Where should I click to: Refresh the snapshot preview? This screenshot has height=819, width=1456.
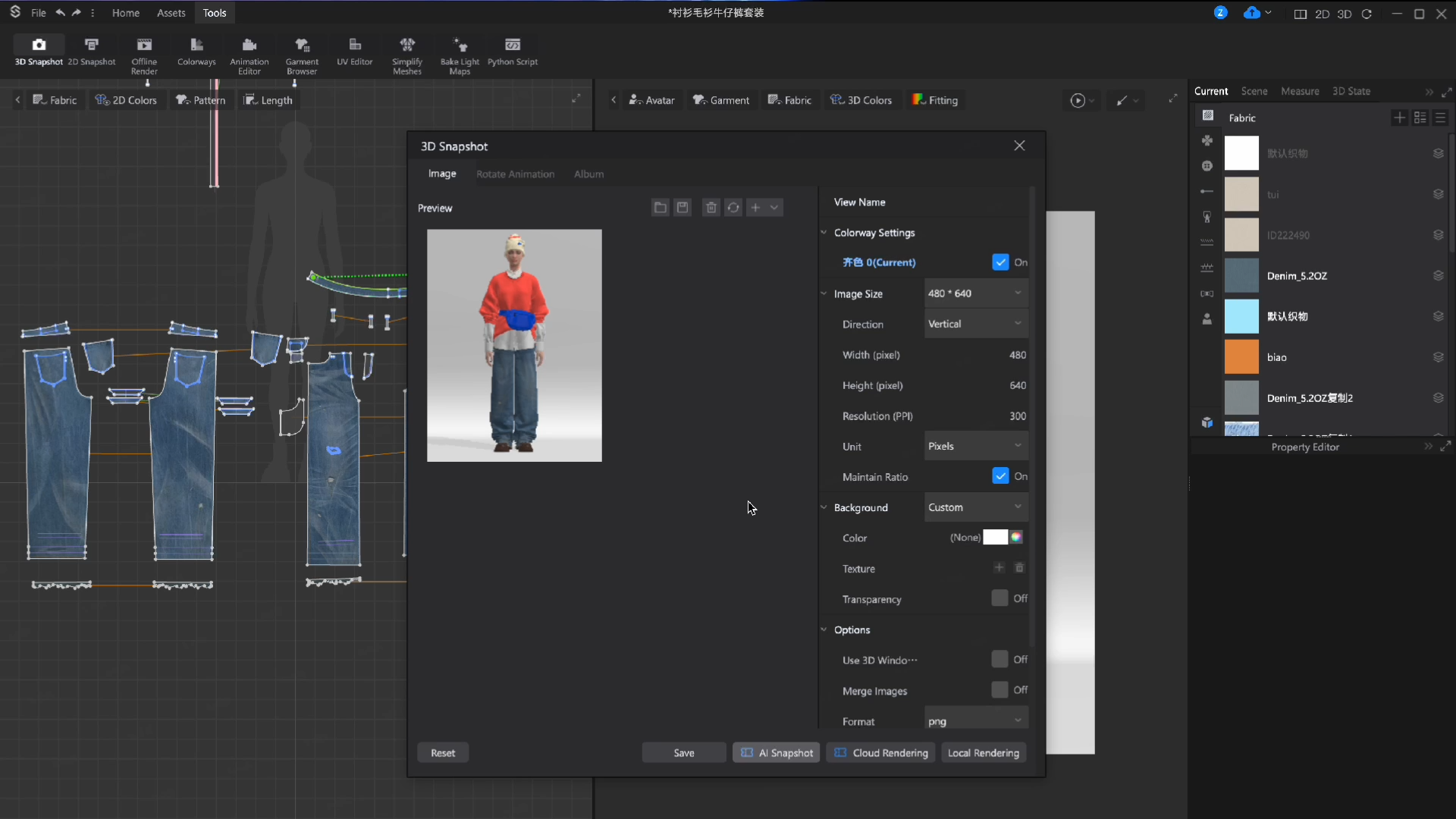click(x=733, y=207)
